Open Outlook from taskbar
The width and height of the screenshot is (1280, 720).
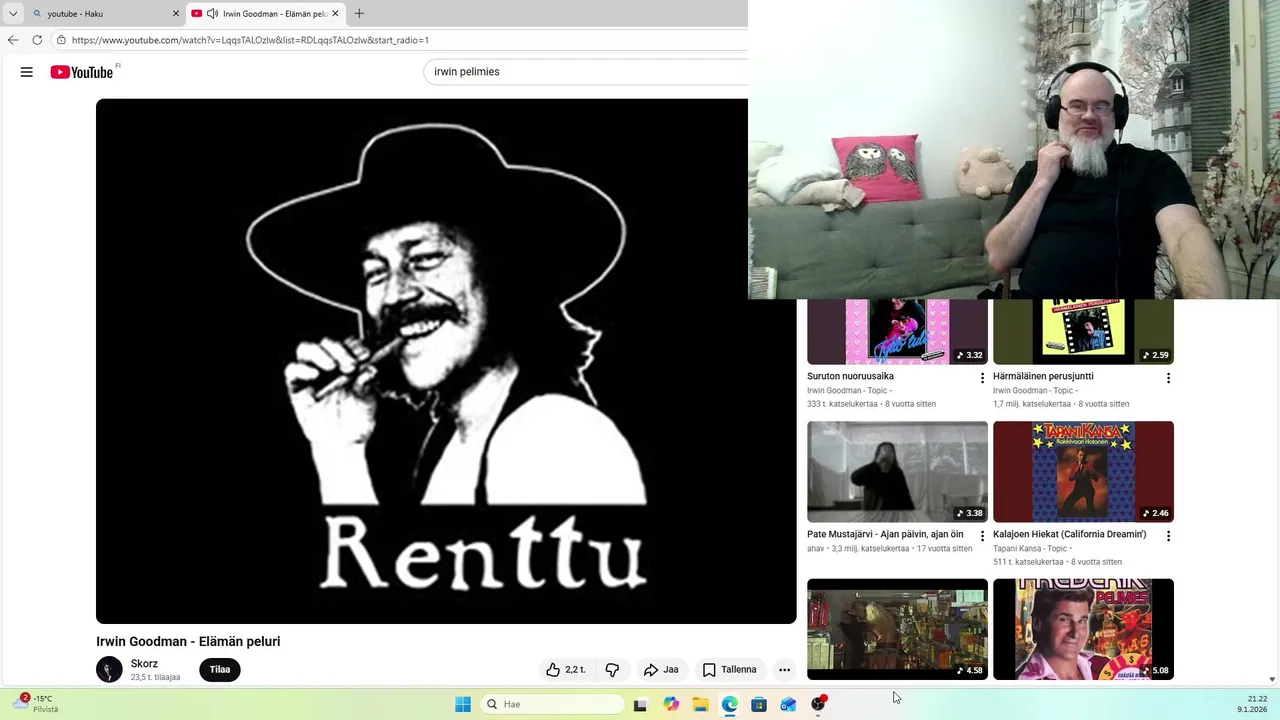click(789, 704)
